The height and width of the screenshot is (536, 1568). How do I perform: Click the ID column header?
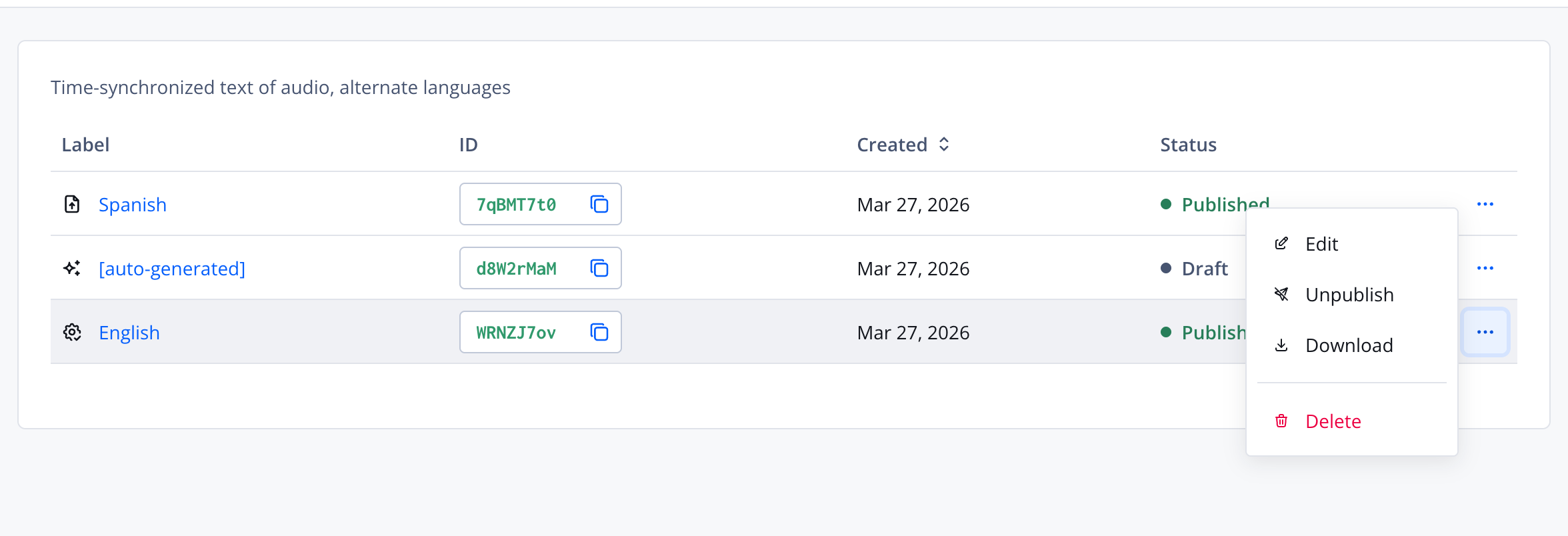click(469, 145)
